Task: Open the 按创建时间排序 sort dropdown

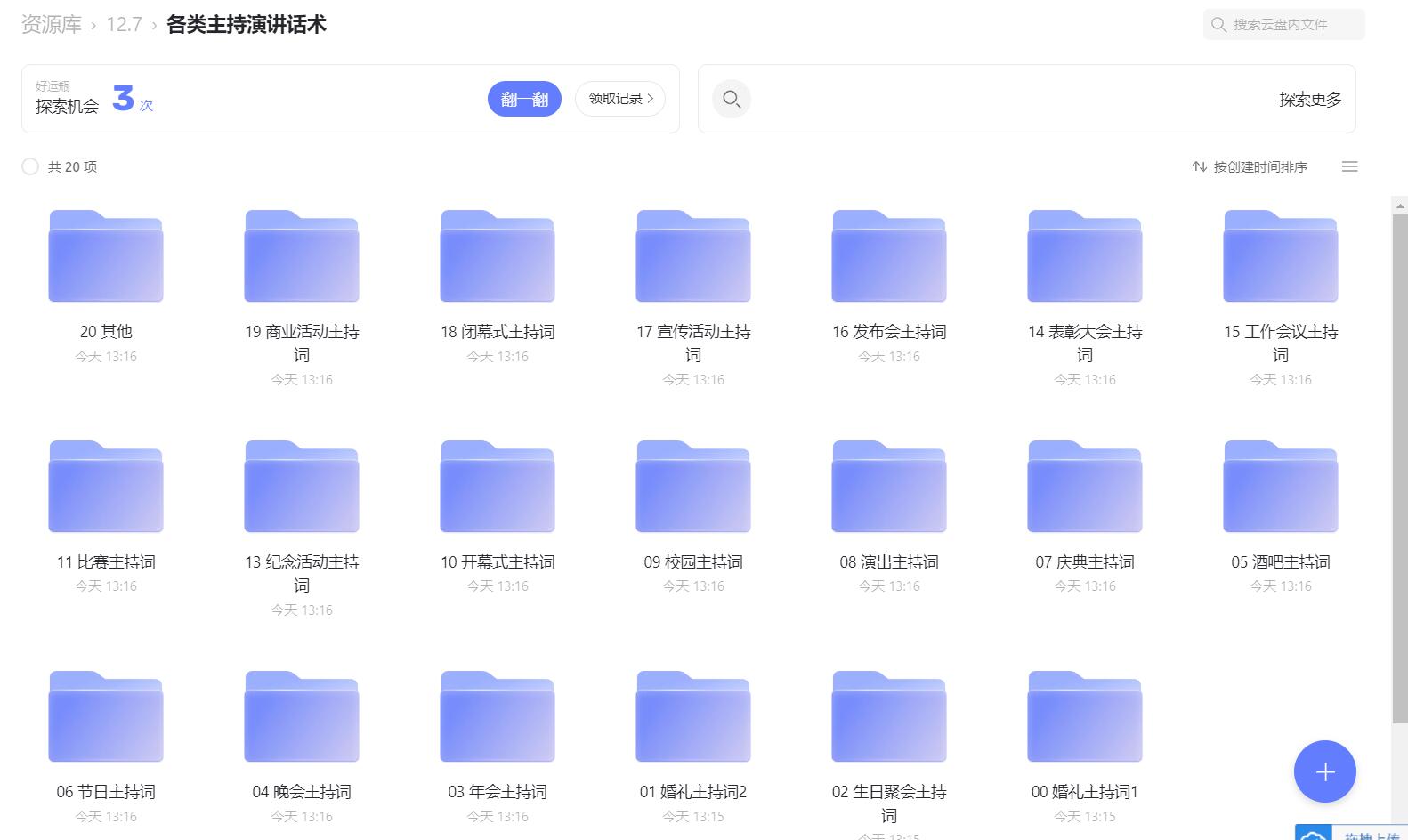Action: [1250, 166]
